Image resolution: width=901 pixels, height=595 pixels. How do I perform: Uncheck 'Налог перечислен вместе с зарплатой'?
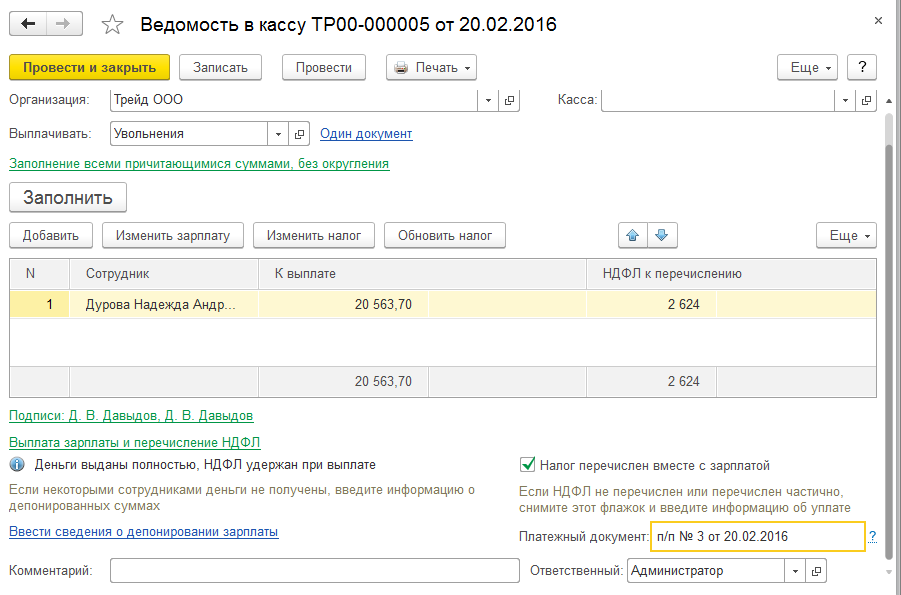point(527,465)
